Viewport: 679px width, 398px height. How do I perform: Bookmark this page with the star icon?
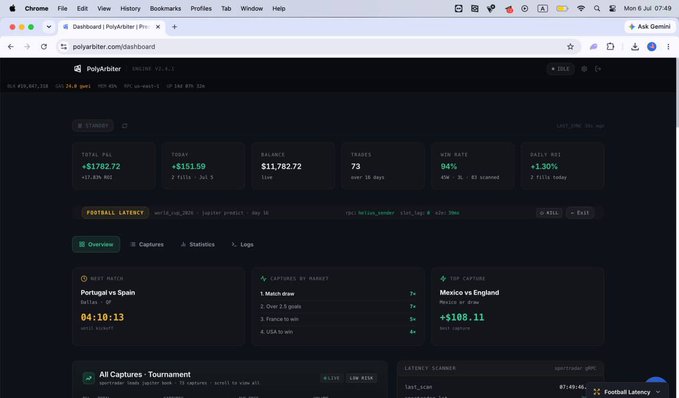click(x=570, y=46)
